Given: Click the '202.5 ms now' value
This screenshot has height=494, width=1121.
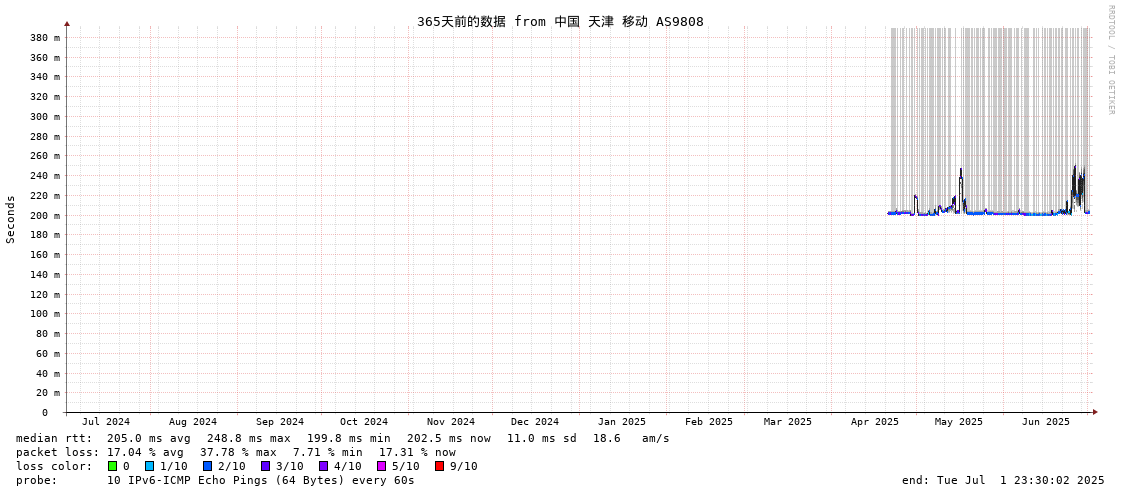Looking at the screenshot, I should 449,438.
